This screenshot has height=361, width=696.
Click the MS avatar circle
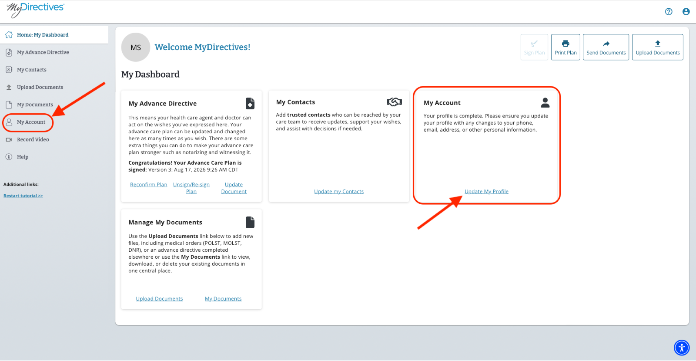pos(135,47)
